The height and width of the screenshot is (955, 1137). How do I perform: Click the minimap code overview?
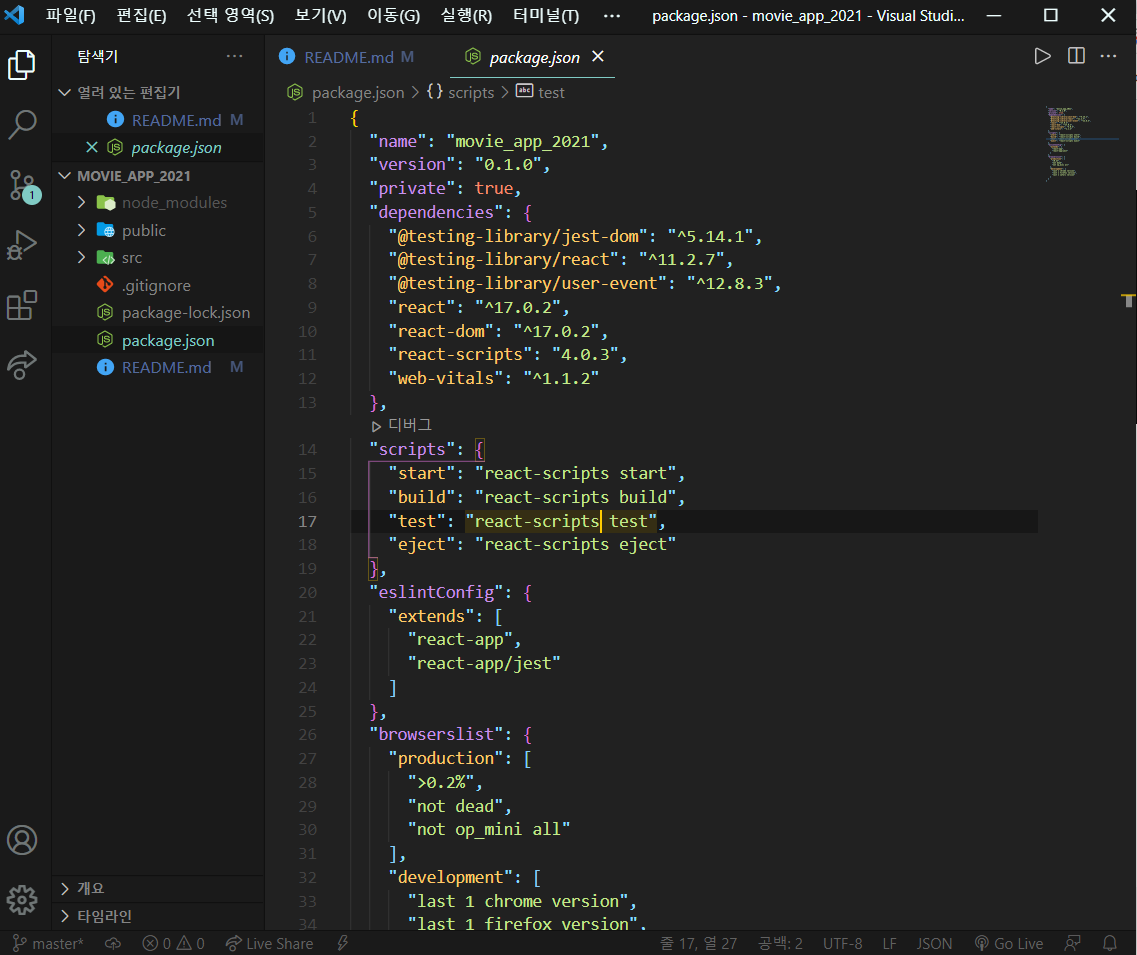click(1080, 143)
